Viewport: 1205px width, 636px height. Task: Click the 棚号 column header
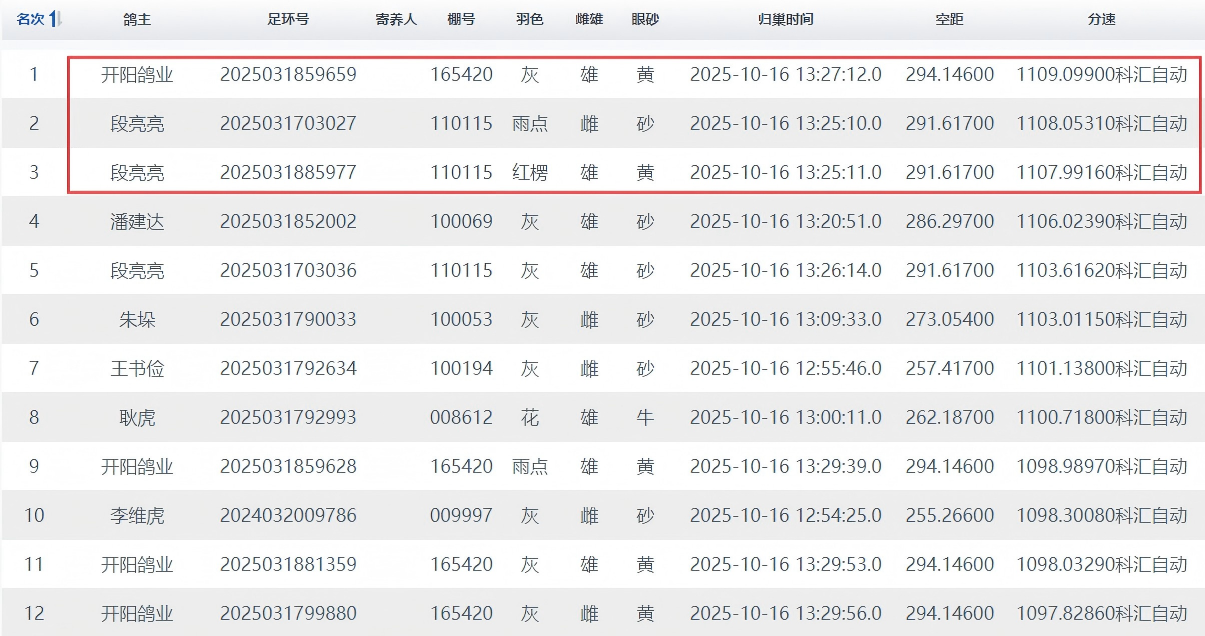pyautogui.click(x=461, y=19)
